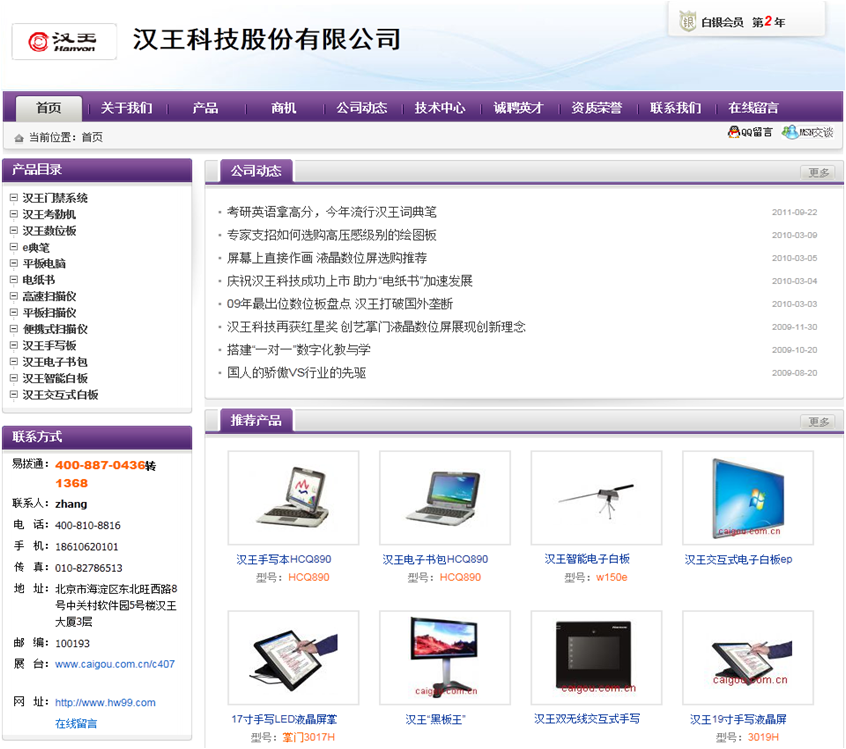The width and height of the screenshot is (846, 749).
Task: Click 汉王“黑板王” product title link
Action: [x=435, y=719]
